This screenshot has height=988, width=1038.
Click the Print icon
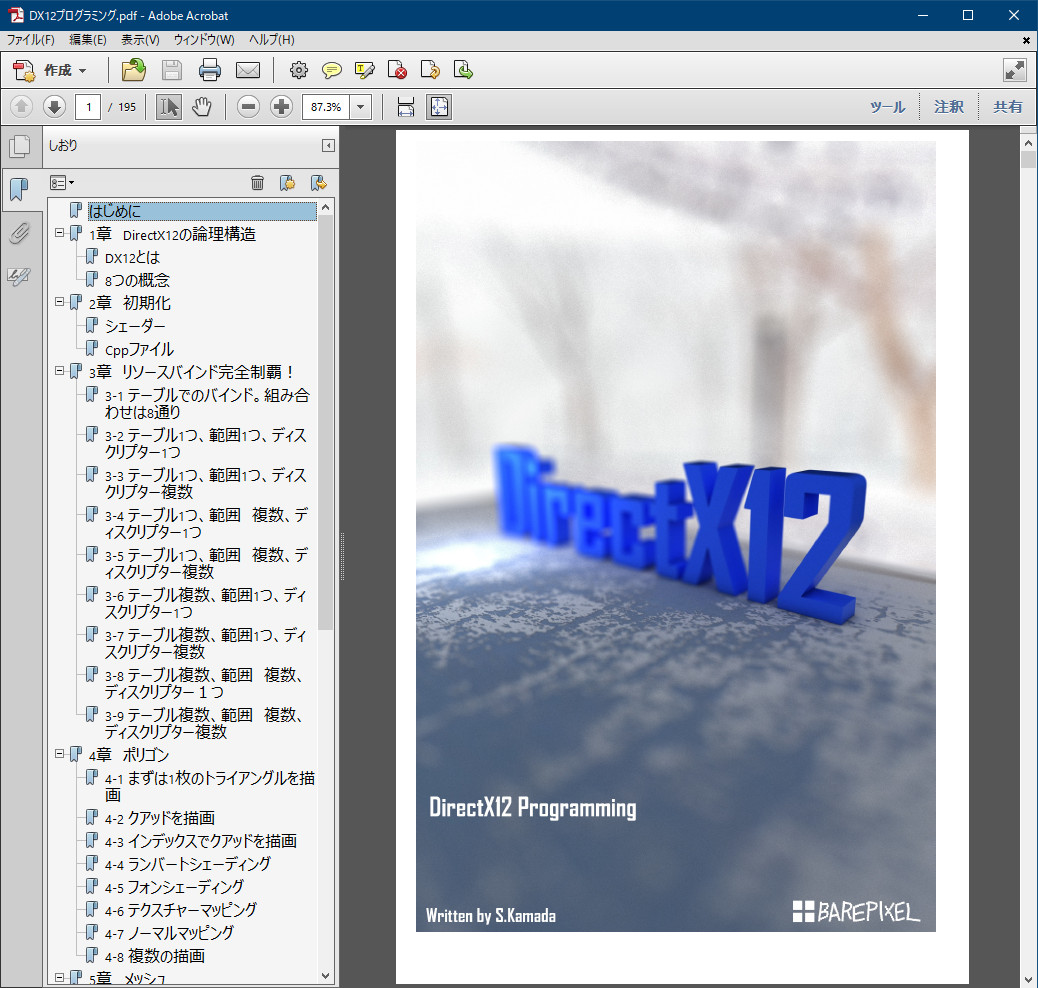tap(209, 70)
